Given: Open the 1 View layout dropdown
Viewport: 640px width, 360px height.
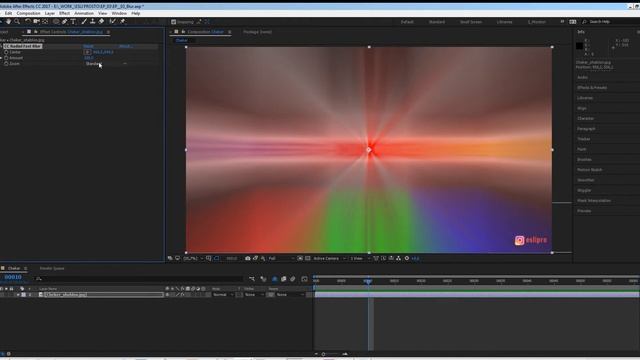Looking at the screenshot, I should [x=360, y=258].
